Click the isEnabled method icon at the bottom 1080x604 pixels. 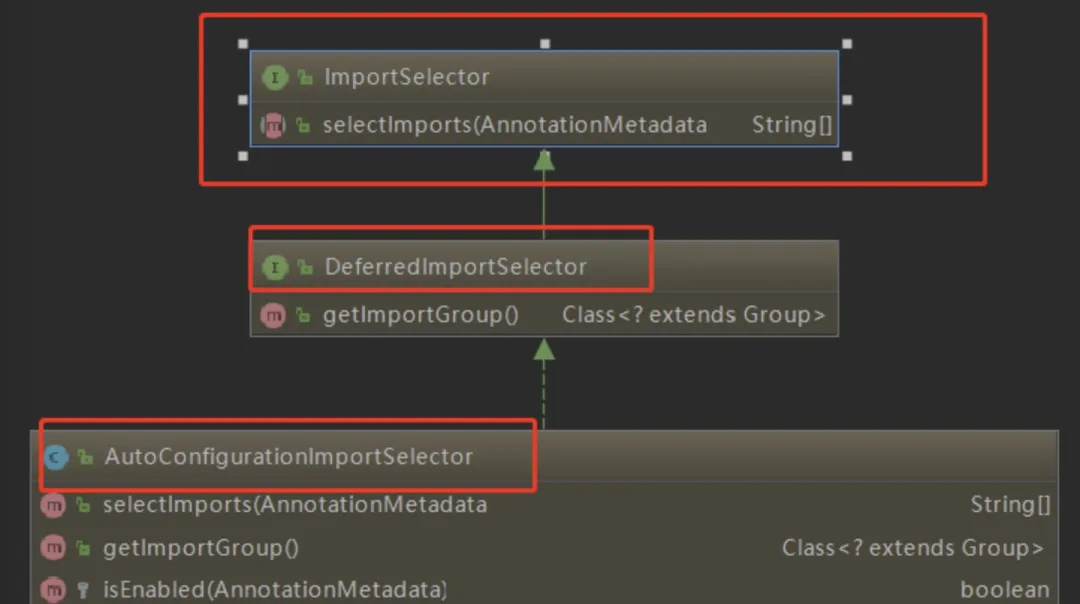[x=52, y=589]
